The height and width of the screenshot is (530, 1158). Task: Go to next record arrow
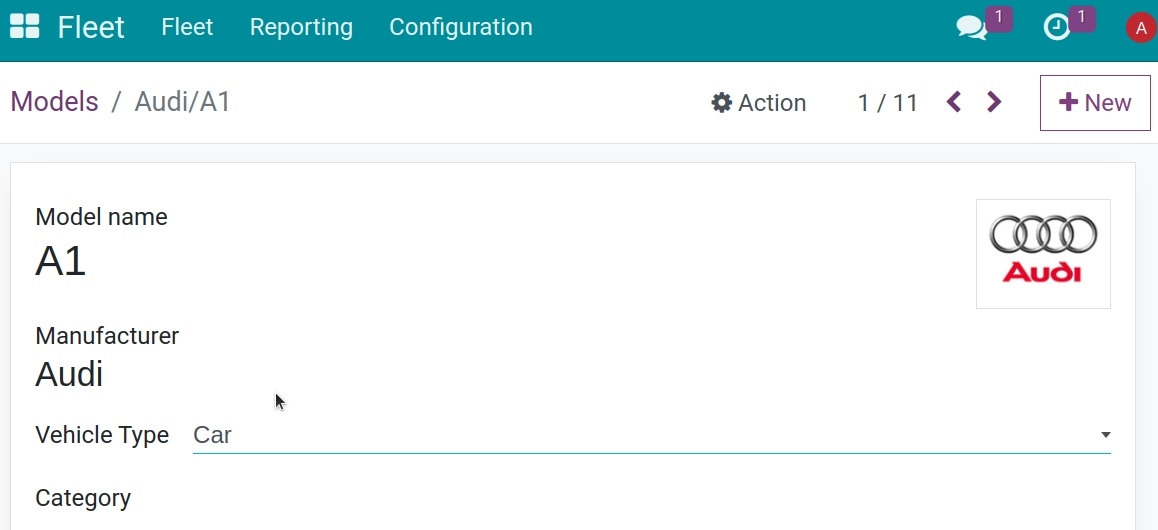point(994,102)
